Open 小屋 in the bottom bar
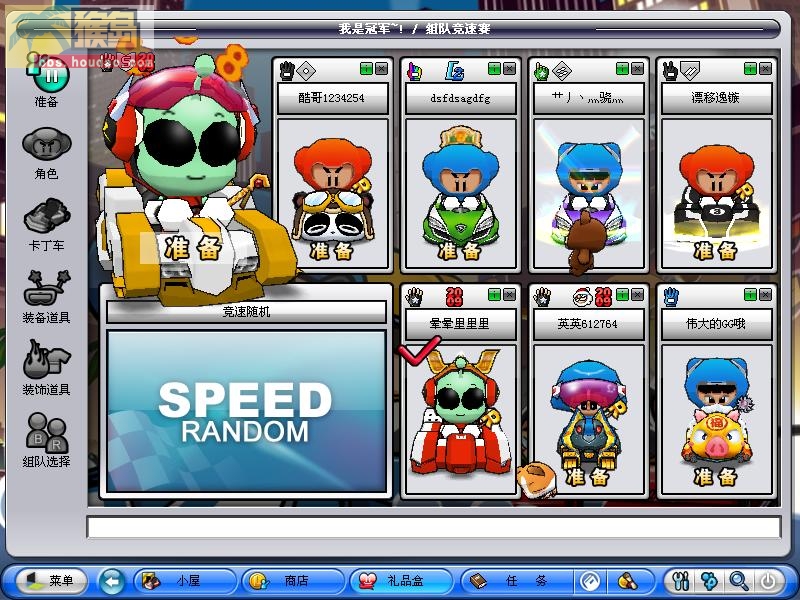This screenshot has width=800, height=600. coord(185,581)
